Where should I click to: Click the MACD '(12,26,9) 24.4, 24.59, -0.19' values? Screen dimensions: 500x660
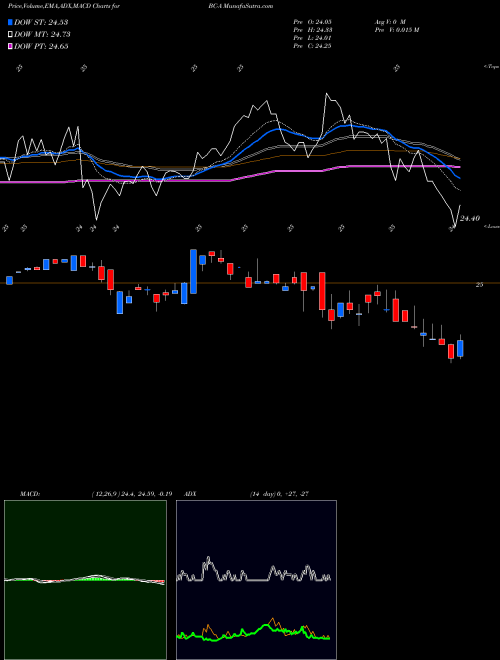pyautogui.click(x=131, y=494)
